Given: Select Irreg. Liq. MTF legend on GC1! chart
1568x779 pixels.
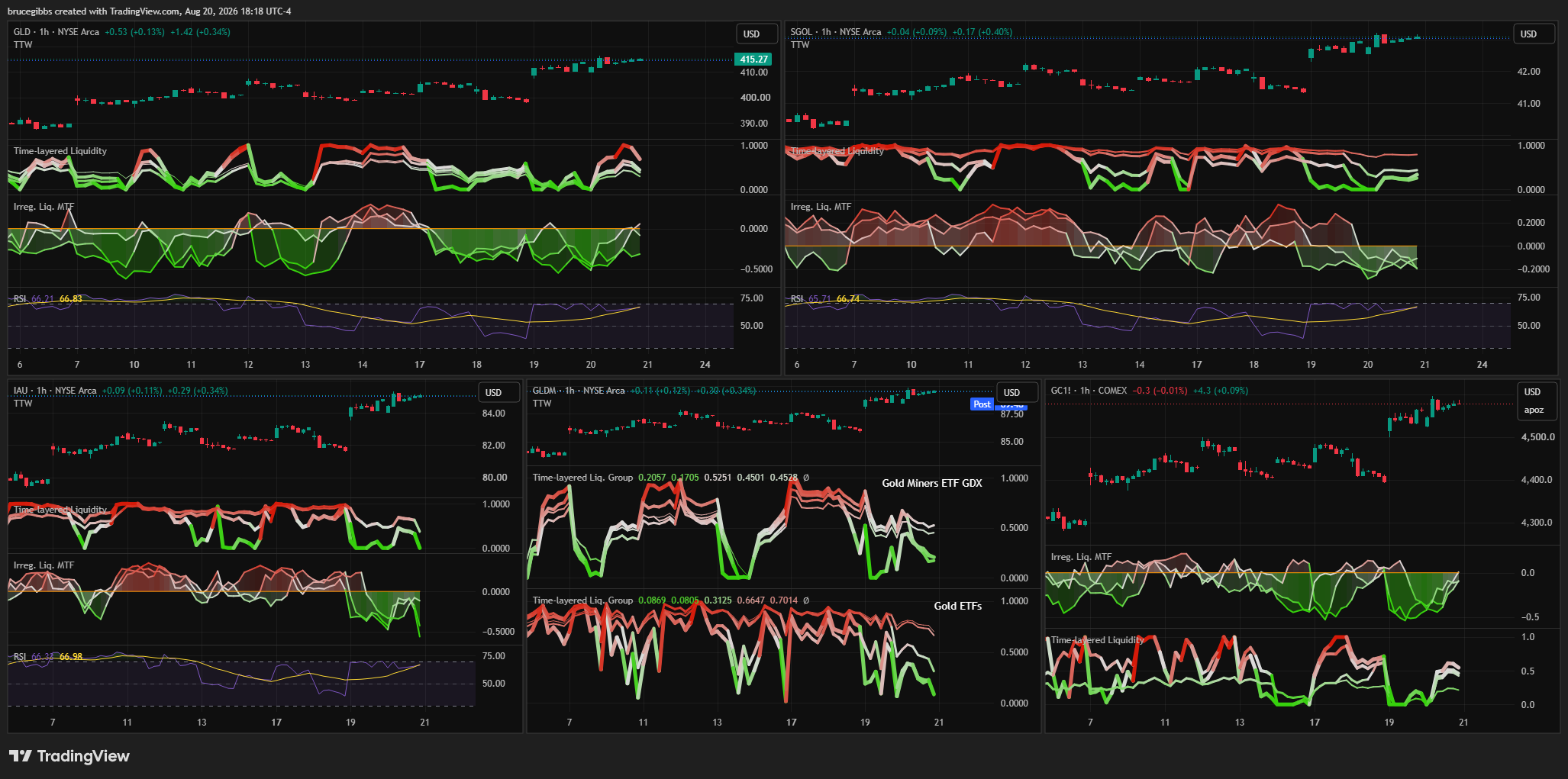Looking at the screenshot, I should coord(1081,557).
